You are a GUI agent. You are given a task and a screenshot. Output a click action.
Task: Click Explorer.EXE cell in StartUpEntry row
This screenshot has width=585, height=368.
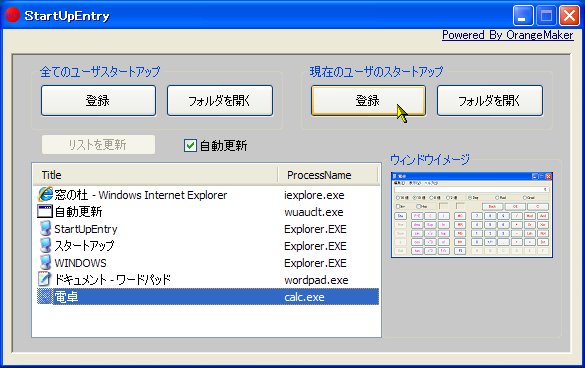(x=315, y=229)
